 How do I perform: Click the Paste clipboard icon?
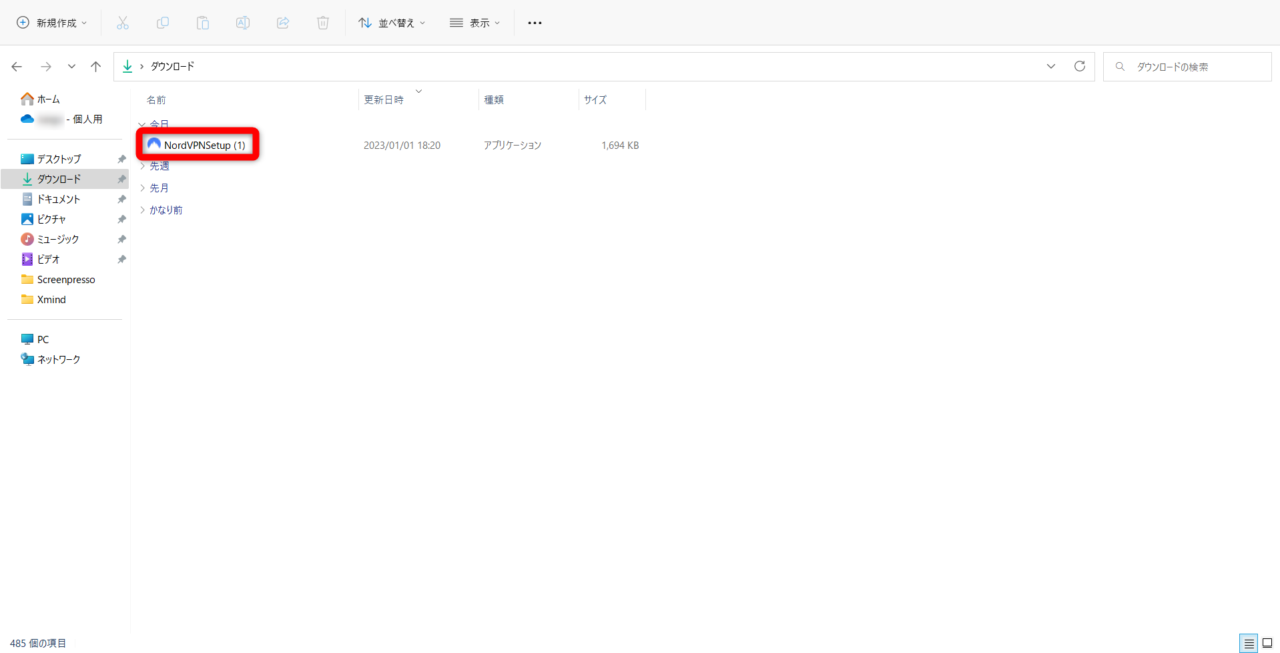click(203, 22)
